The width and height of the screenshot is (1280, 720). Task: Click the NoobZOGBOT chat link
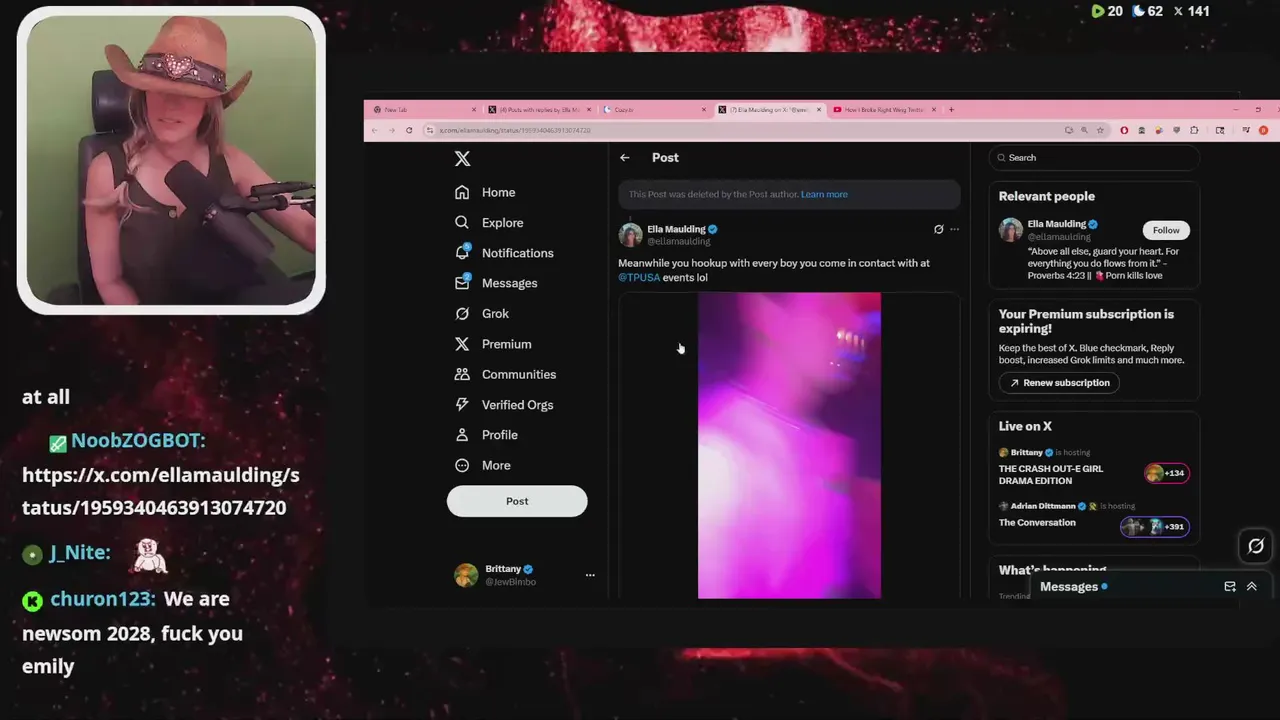click(x=160, y=491)
